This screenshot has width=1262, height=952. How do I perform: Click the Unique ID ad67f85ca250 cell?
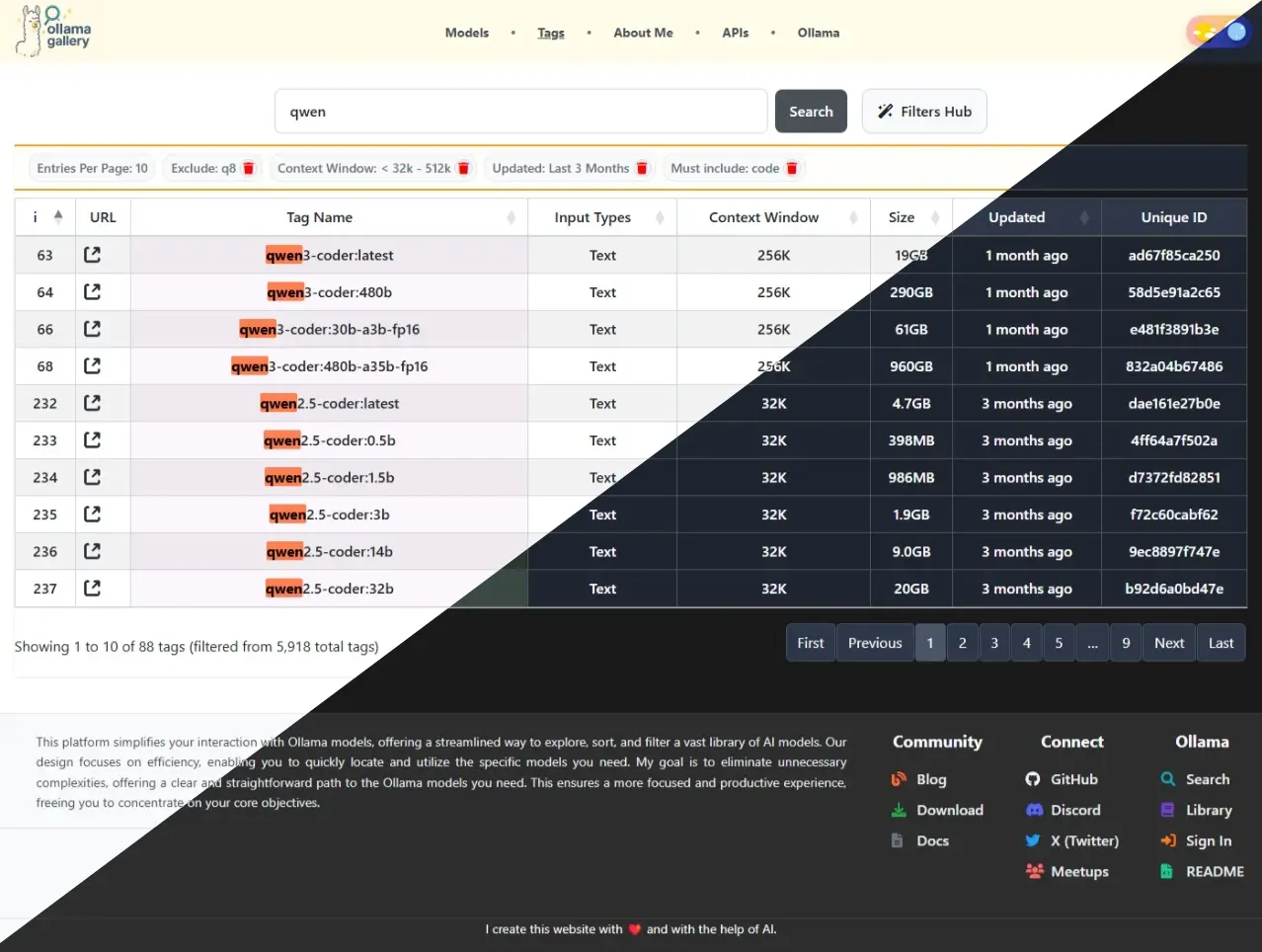tap(1174, 255)
